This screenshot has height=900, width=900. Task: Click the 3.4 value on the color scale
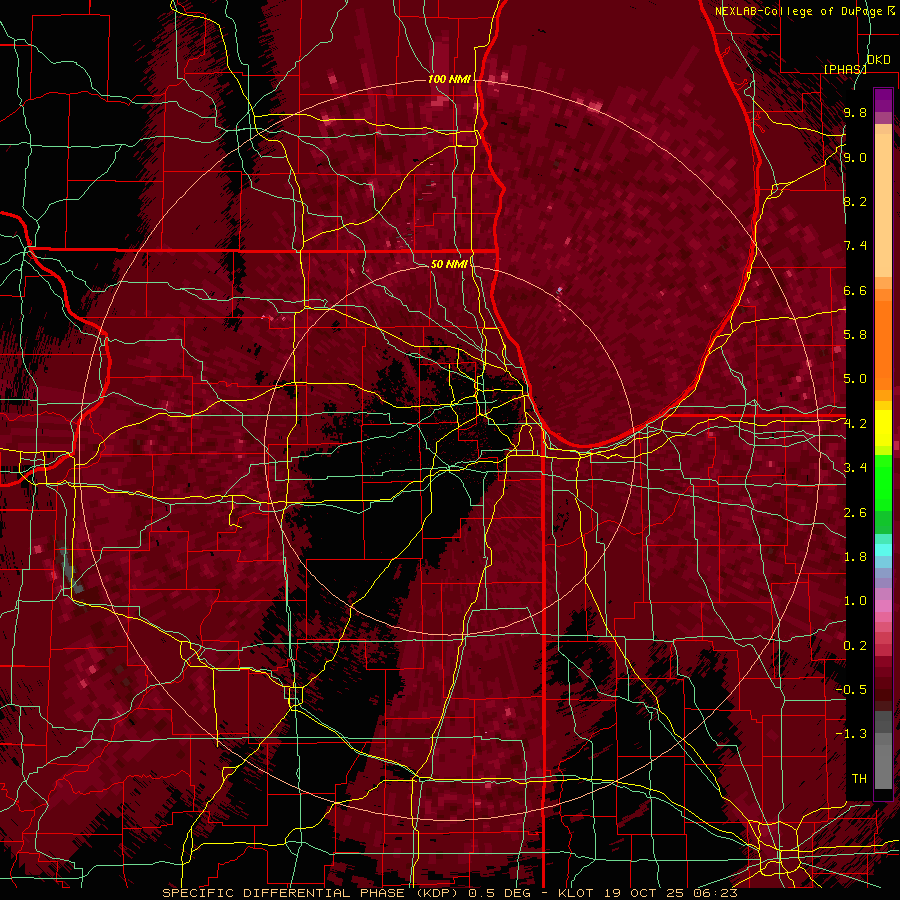coord(855,468)
